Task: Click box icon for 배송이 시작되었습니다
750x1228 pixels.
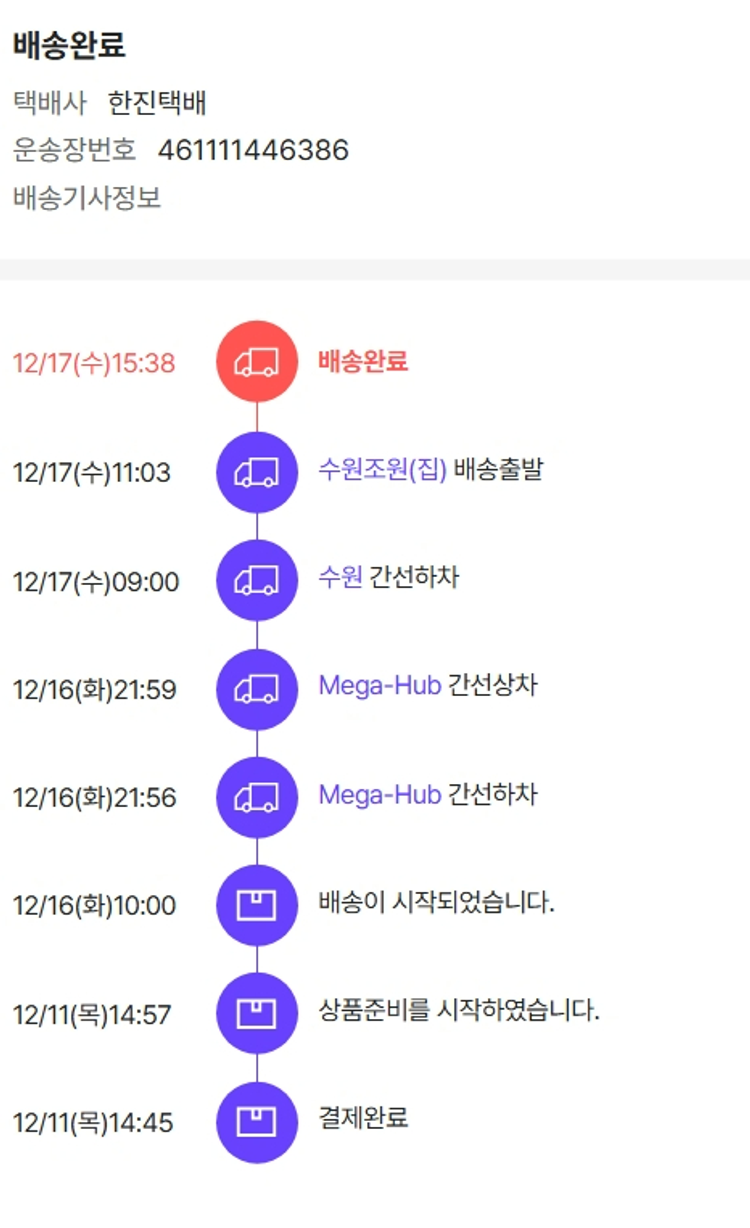Action: 257,905
